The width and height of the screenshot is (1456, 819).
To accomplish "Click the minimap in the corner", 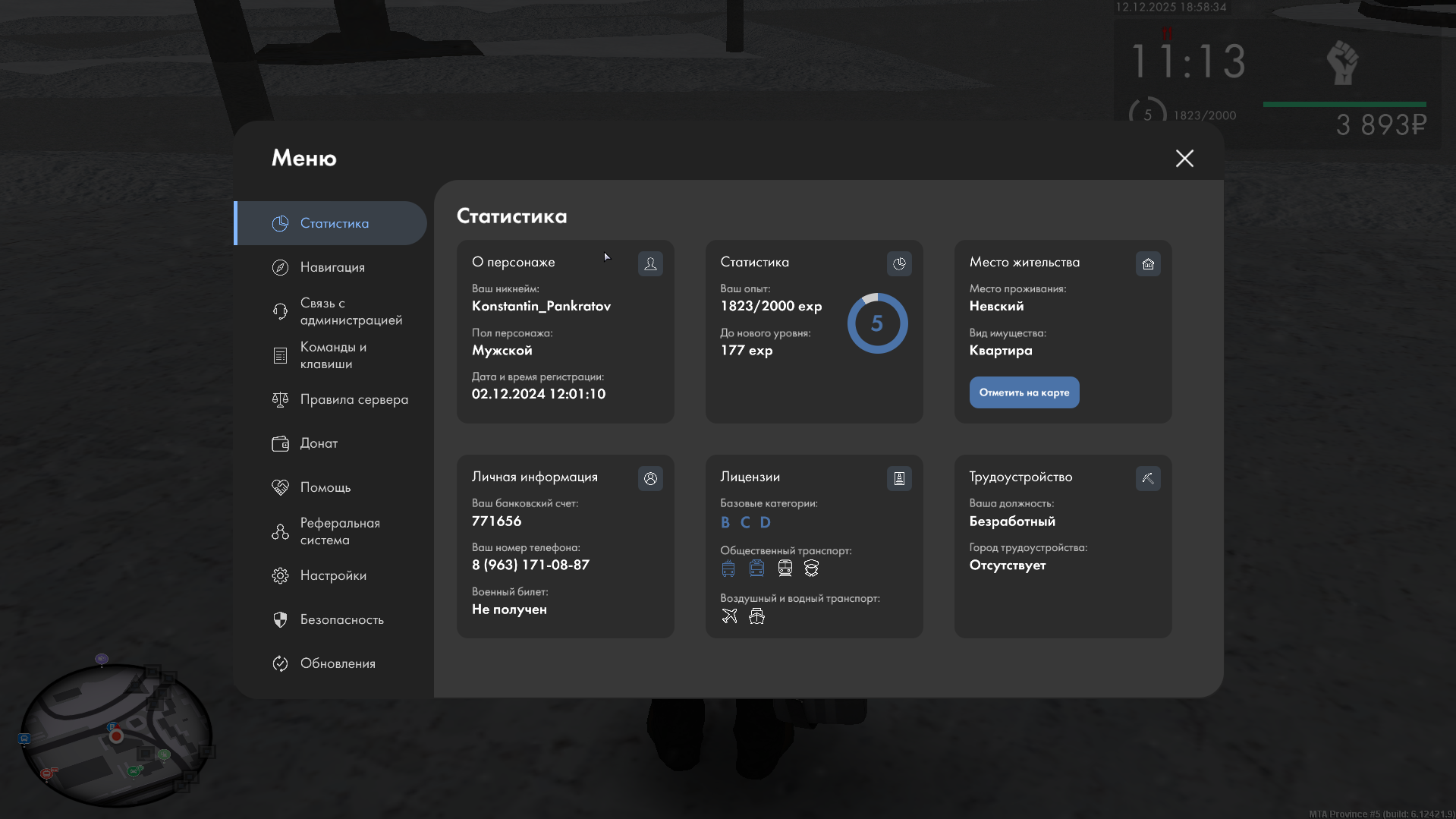I will 115,734.
